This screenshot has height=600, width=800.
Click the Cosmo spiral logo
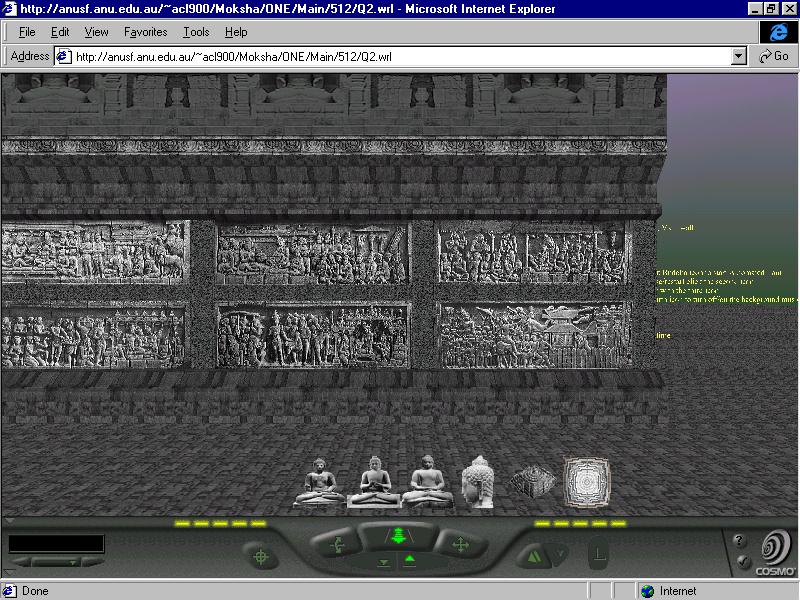774,549
